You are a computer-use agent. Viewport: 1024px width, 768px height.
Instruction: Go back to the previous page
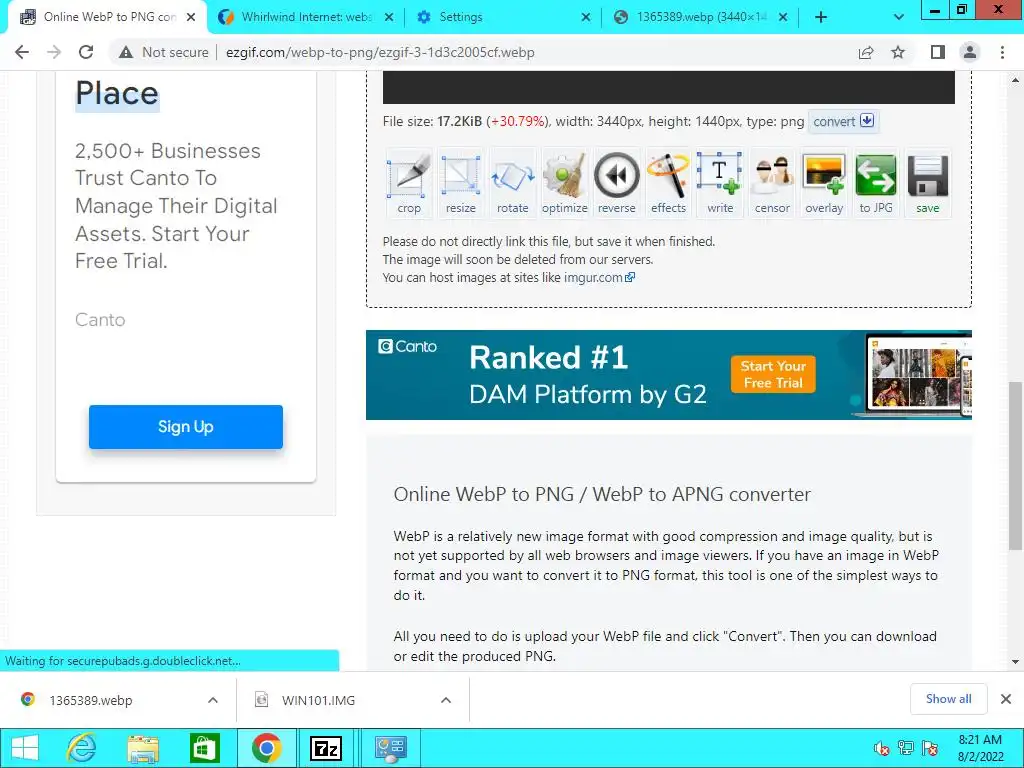pos(22,52)
